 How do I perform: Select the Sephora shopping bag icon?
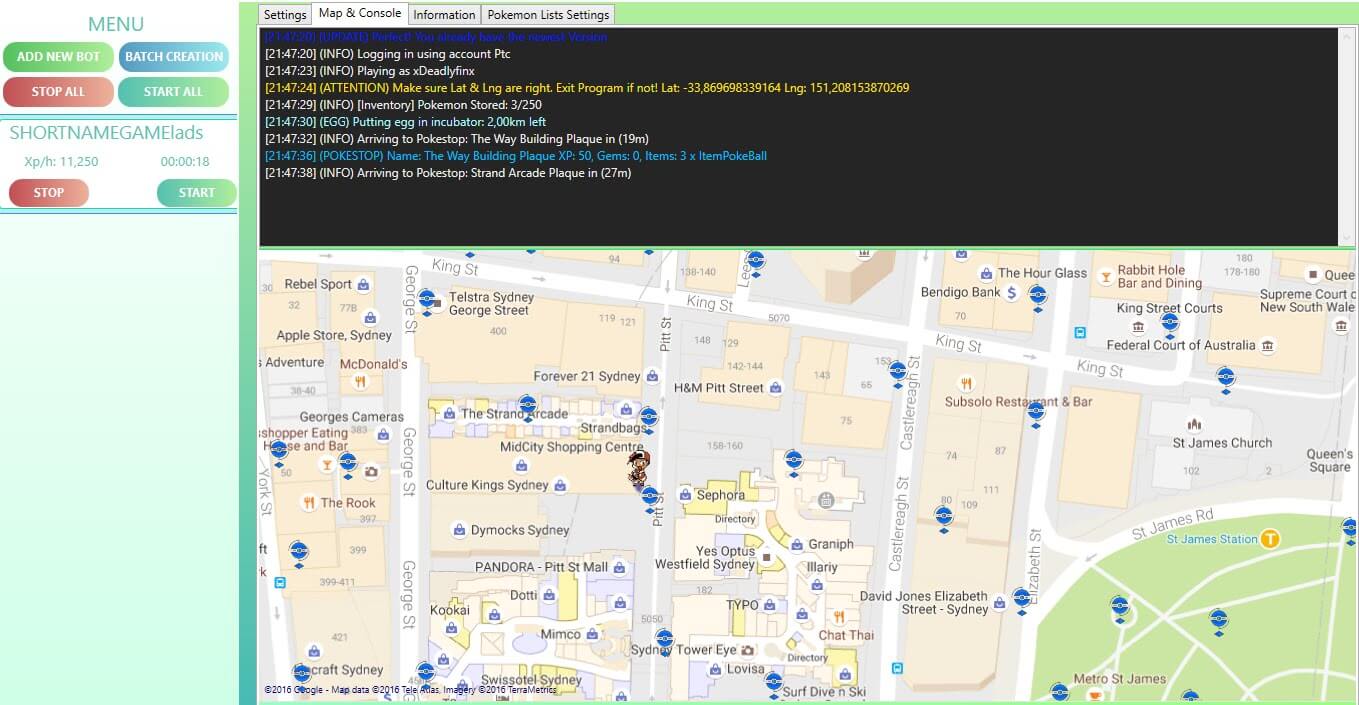(x=685, y=494)
